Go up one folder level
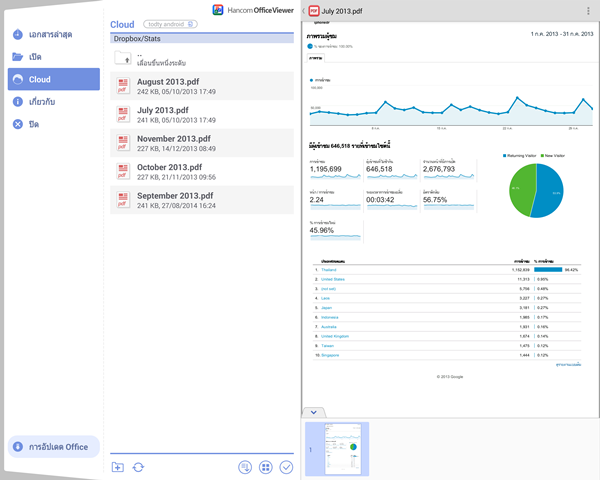The image size is (600, 480). tap(203, 59)
